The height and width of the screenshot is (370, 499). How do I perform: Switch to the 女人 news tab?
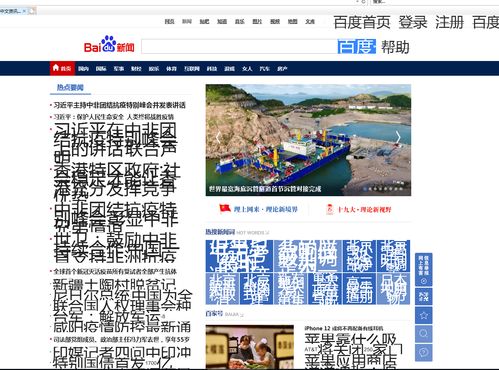click(247, 69)
